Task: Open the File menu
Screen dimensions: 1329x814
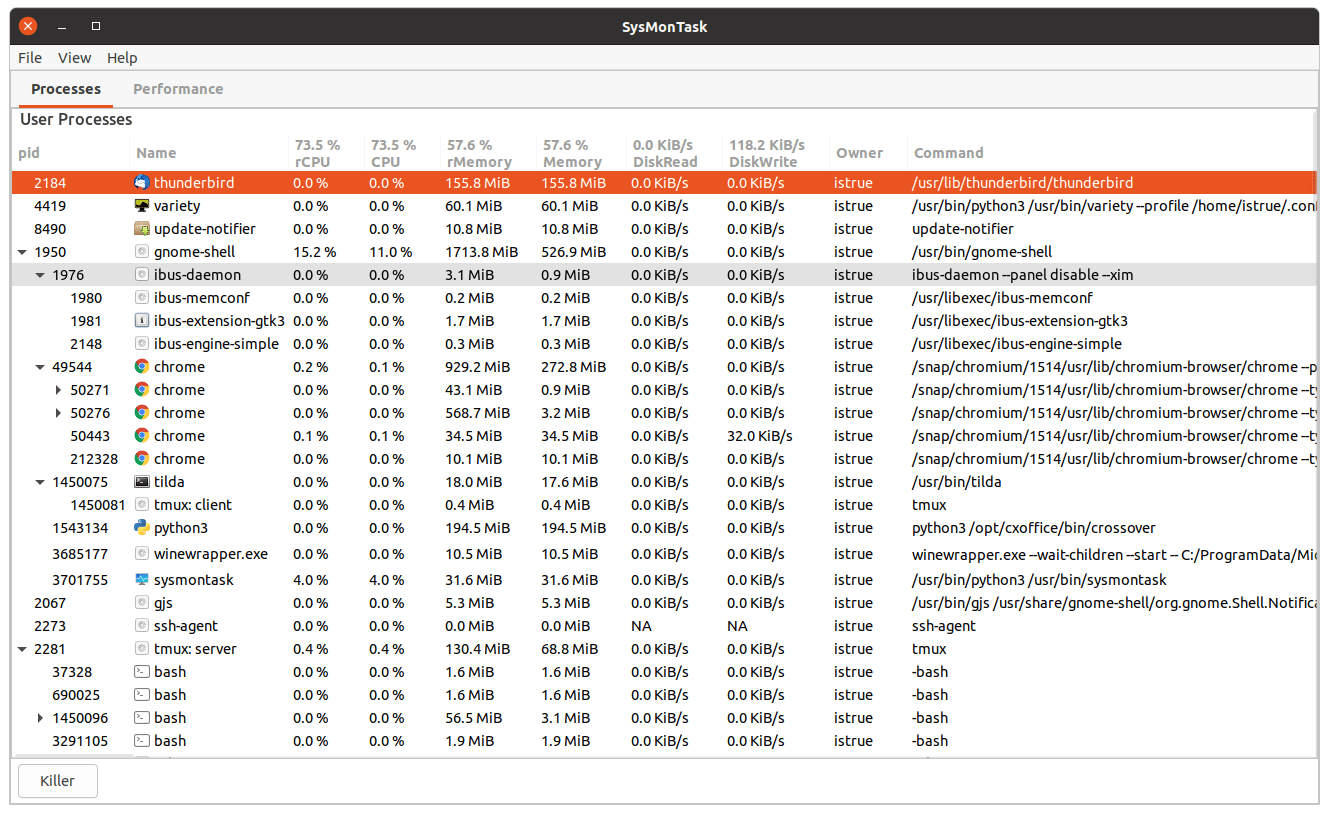Action: tap(30, 58)
